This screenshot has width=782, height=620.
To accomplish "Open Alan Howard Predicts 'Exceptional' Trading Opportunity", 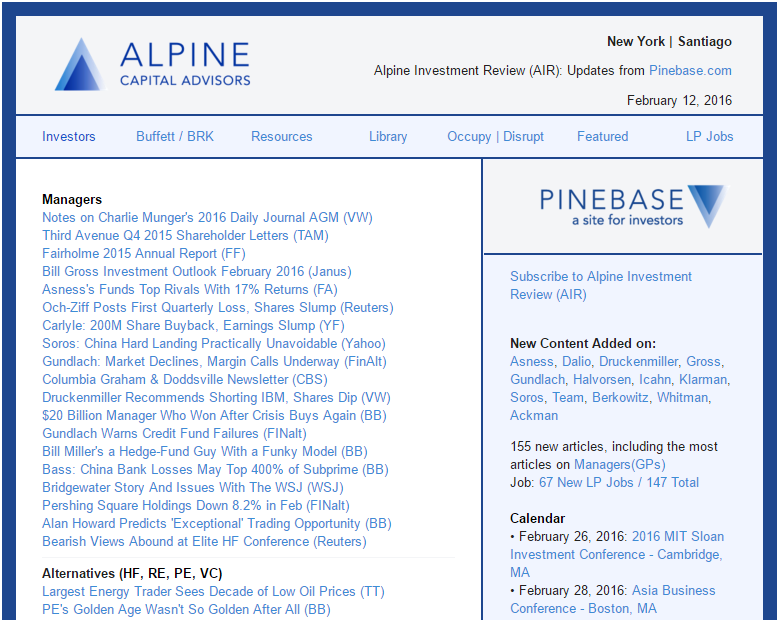I will tap(217, 523).
